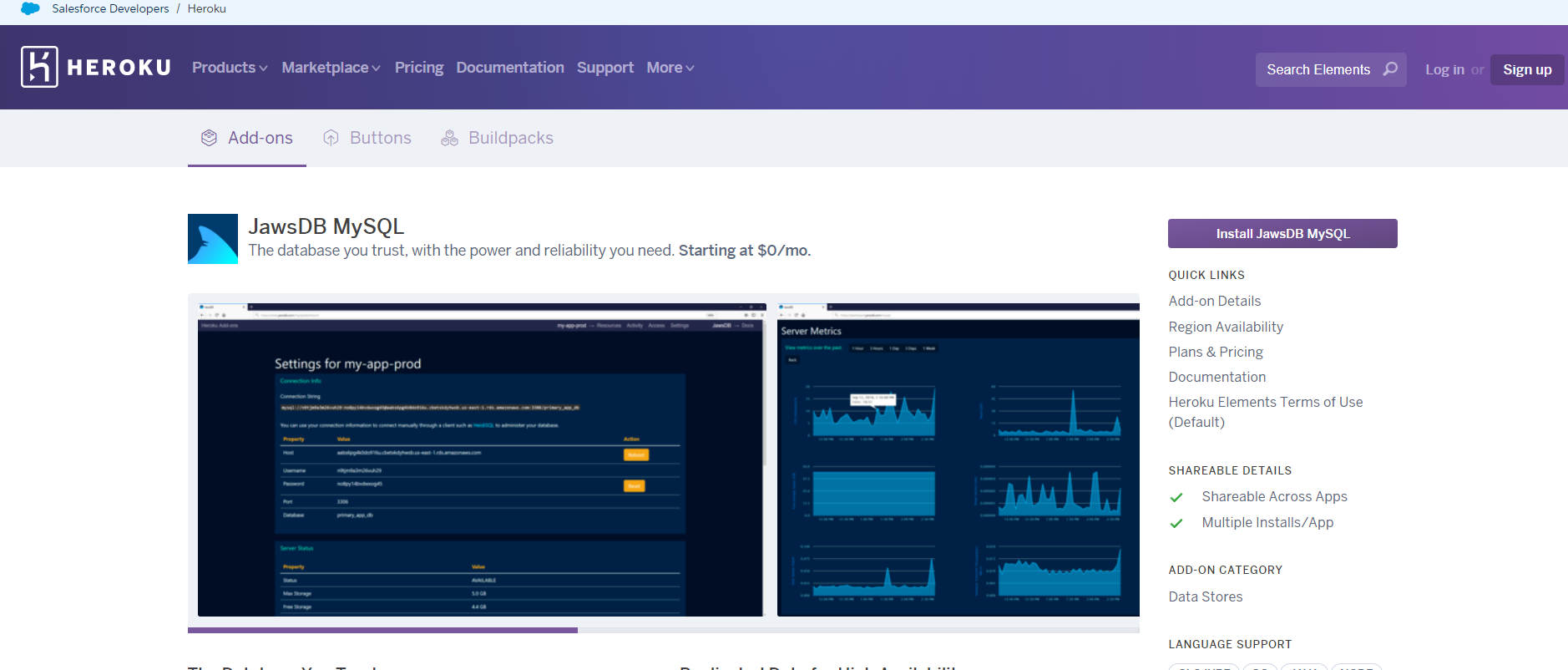Screen dimensions: 1568x670
Task: Click the Buttons tab icon
Action: click(331, 138)
